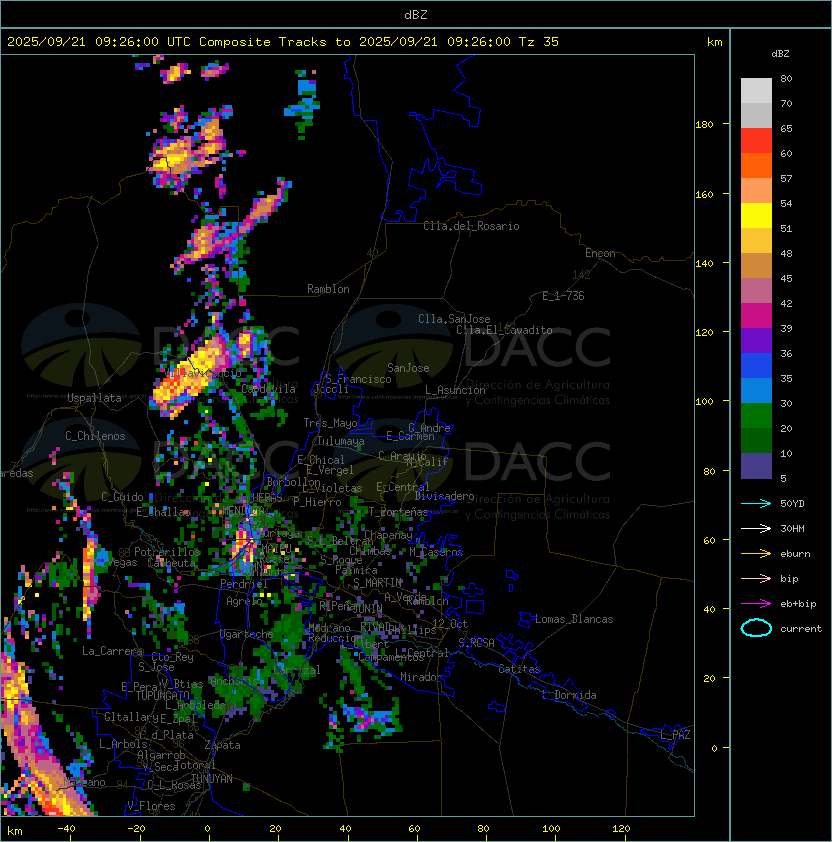Click the 'C_Chilenos' place label

95,436
